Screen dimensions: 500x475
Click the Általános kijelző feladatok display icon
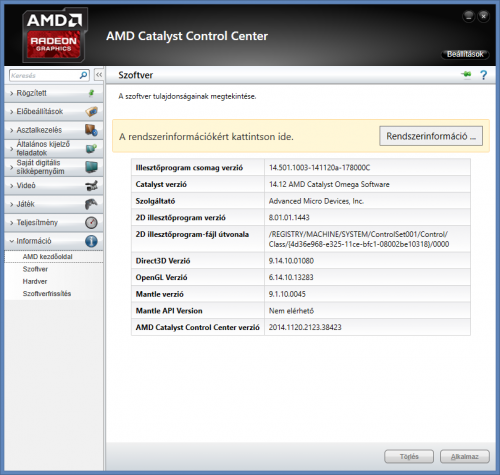pos(91,148)
